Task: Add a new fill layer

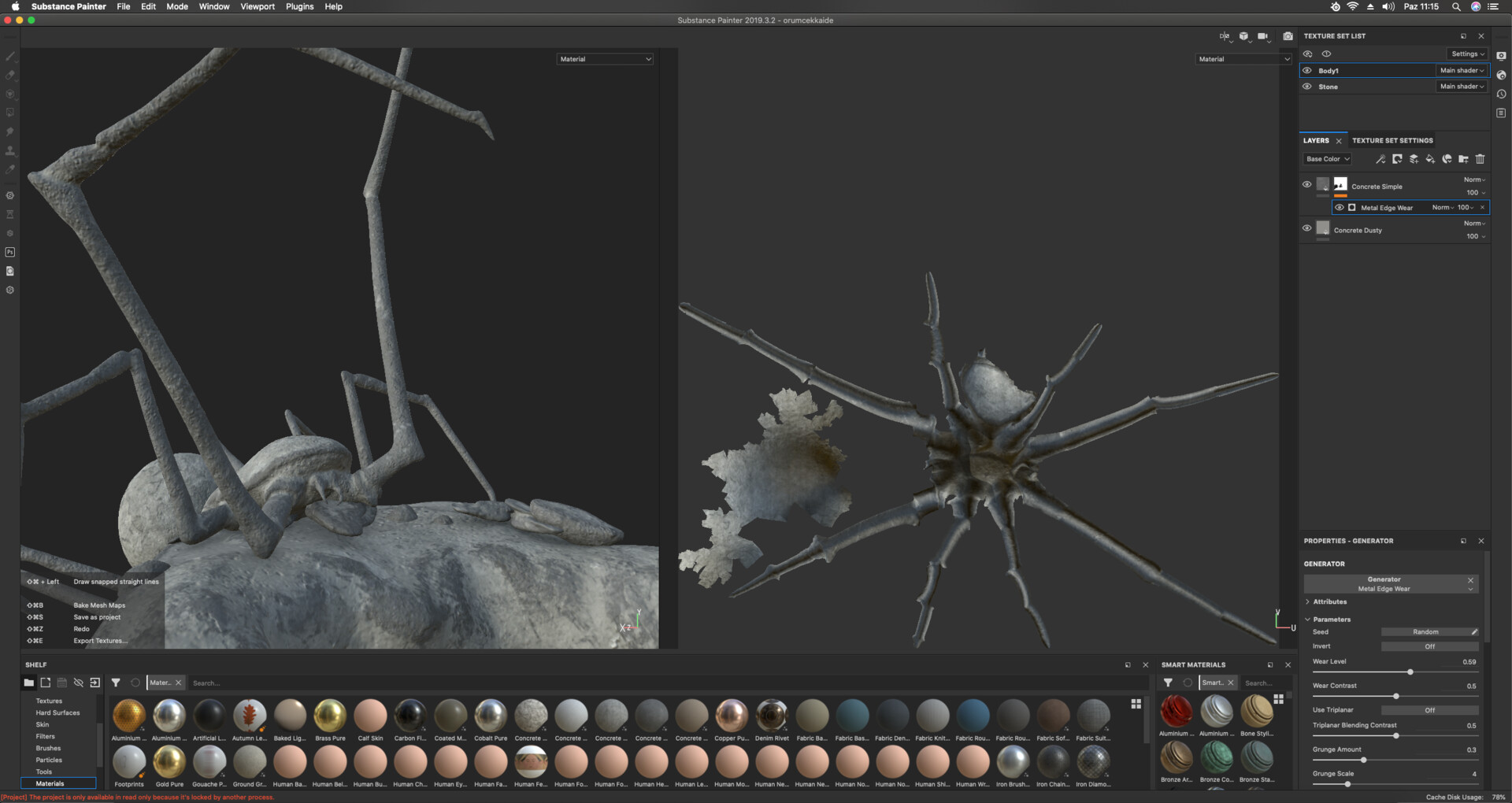Action: click(1430, 159)
